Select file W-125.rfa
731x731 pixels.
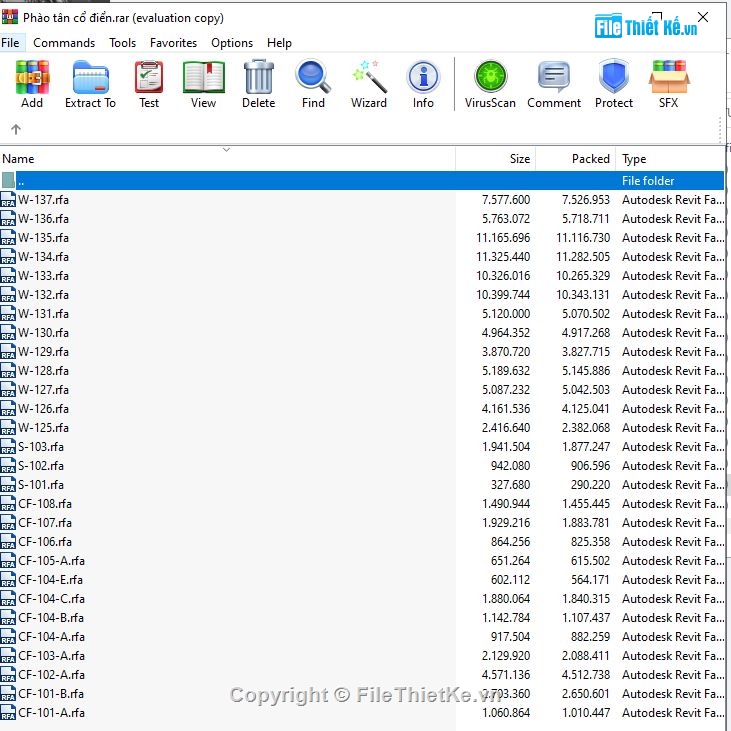point(362,428)
